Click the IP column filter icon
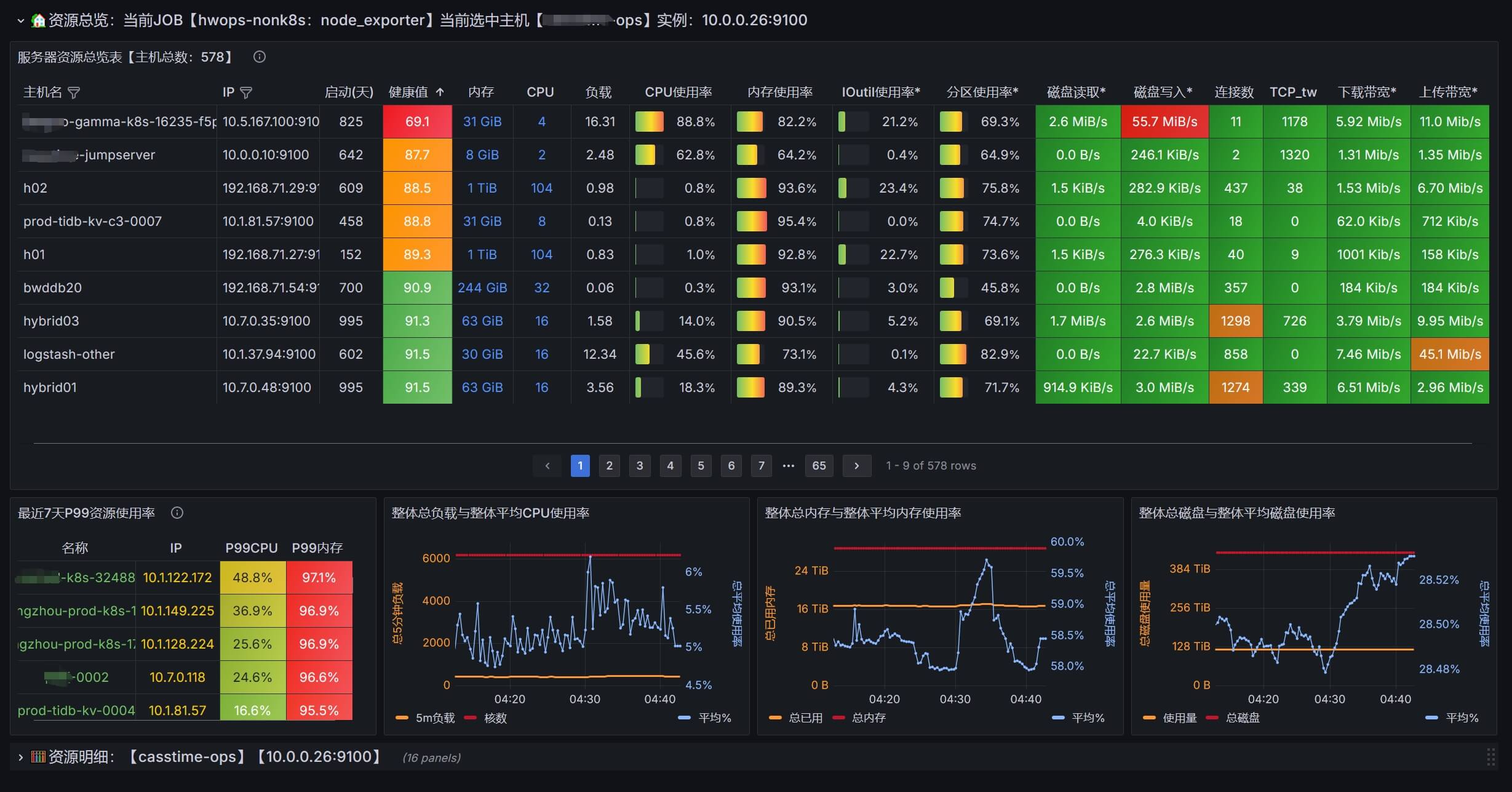Image resolution: width=1512 pixels, height=792 pixels. pos(246,93)
